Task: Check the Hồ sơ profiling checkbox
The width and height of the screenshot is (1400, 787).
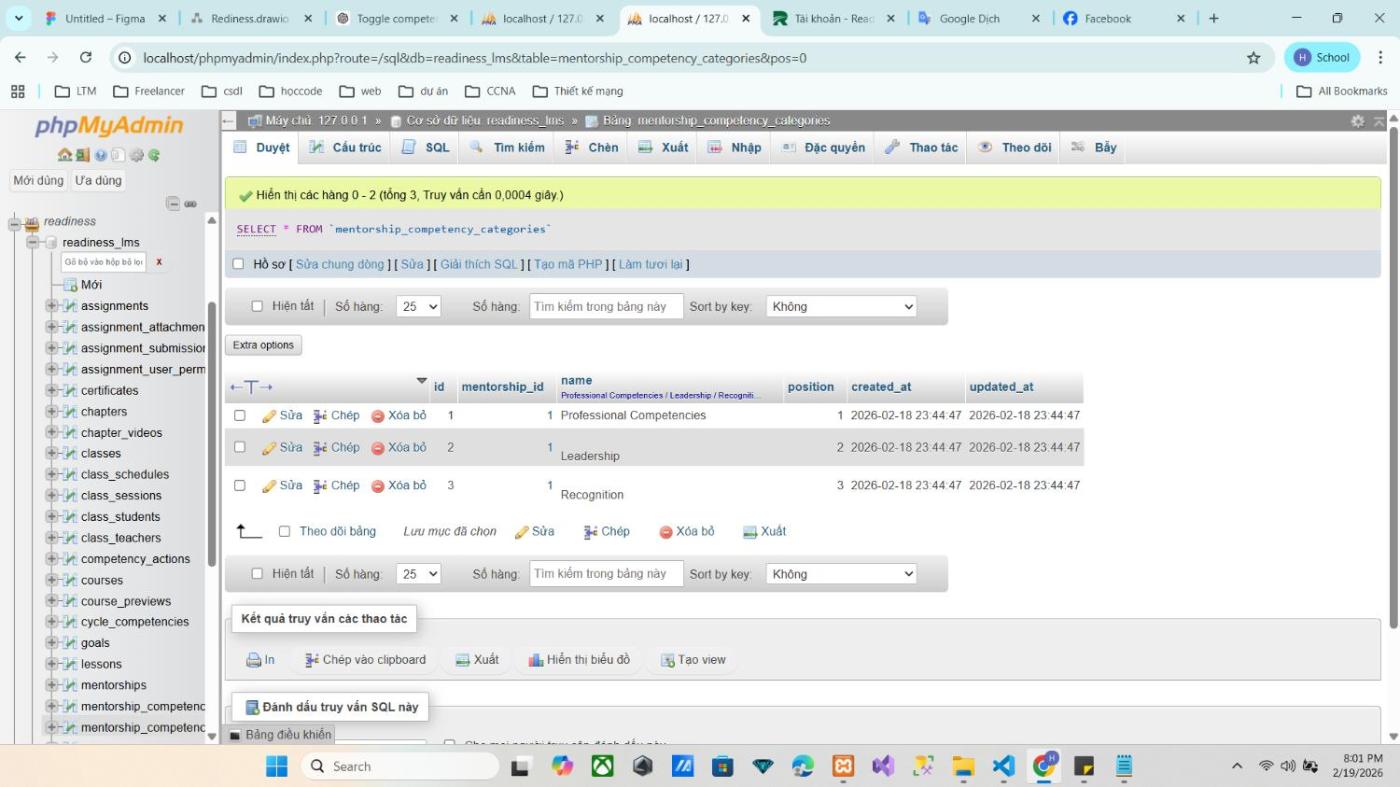Action: tap(238, 264)
